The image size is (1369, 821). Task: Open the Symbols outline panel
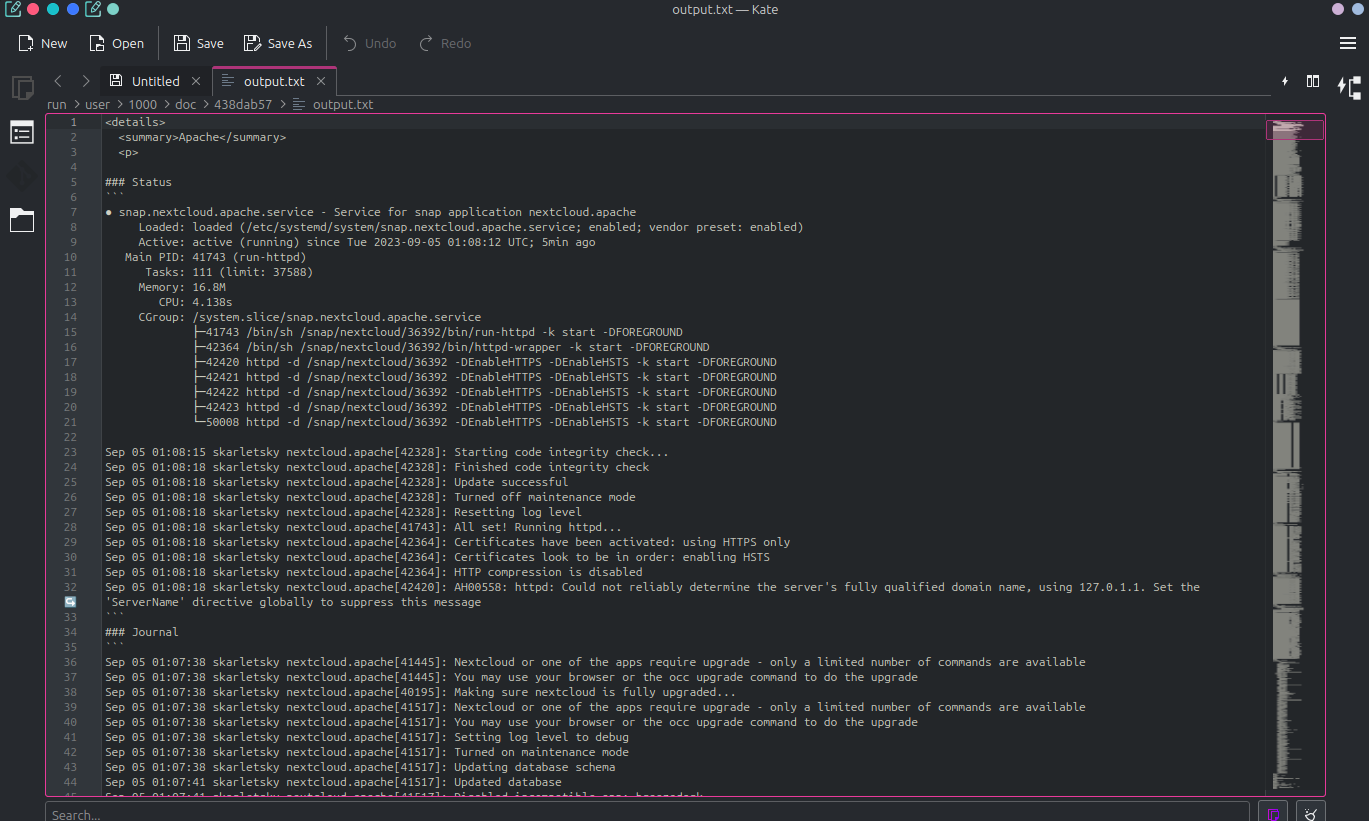(x=22, y=131)
